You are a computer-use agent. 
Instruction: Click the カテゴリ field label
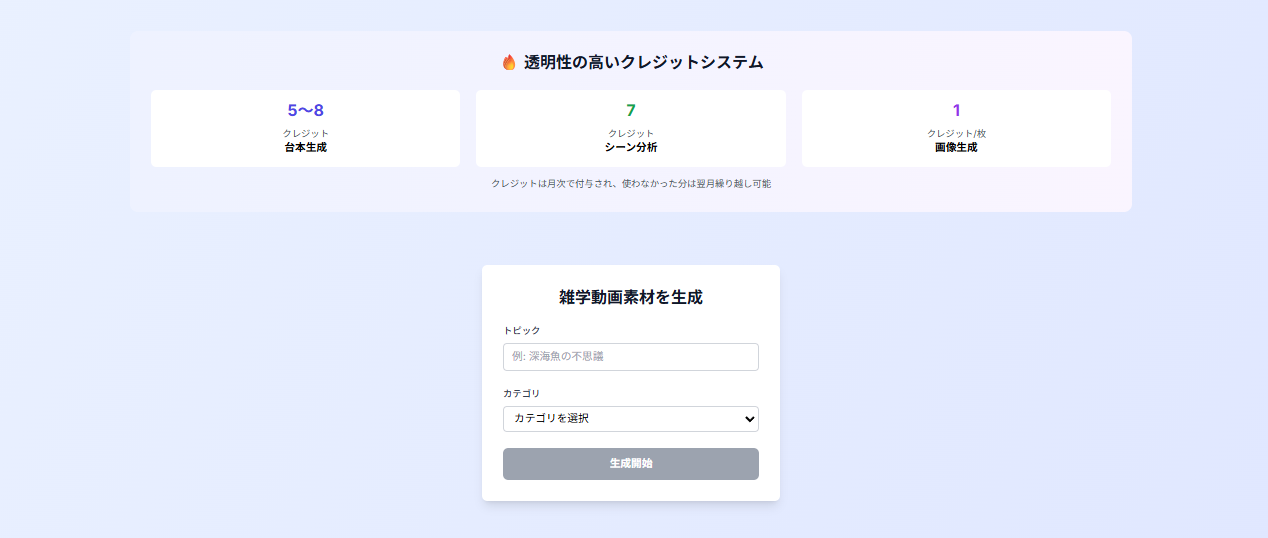(521, 393)
